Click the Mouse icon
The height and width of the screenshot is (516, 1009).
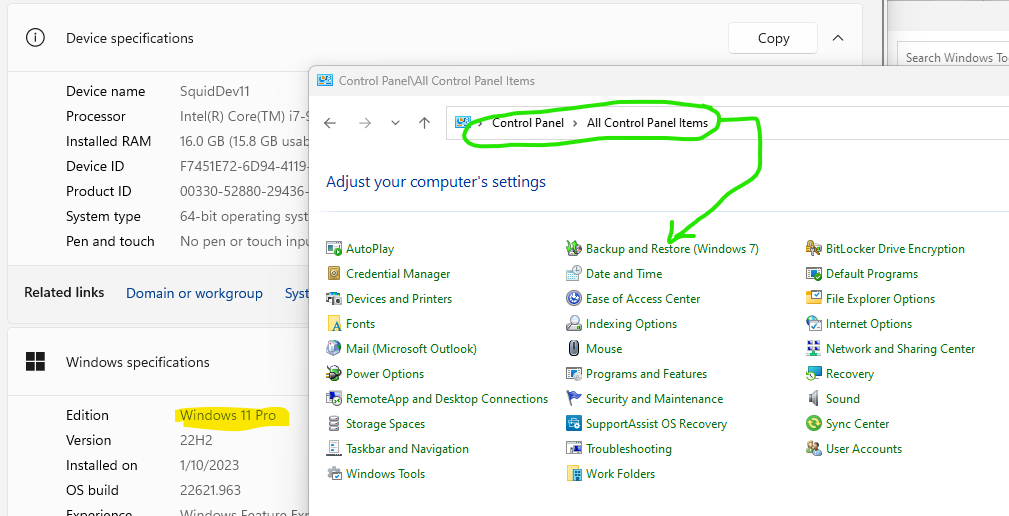pos(574,349)
